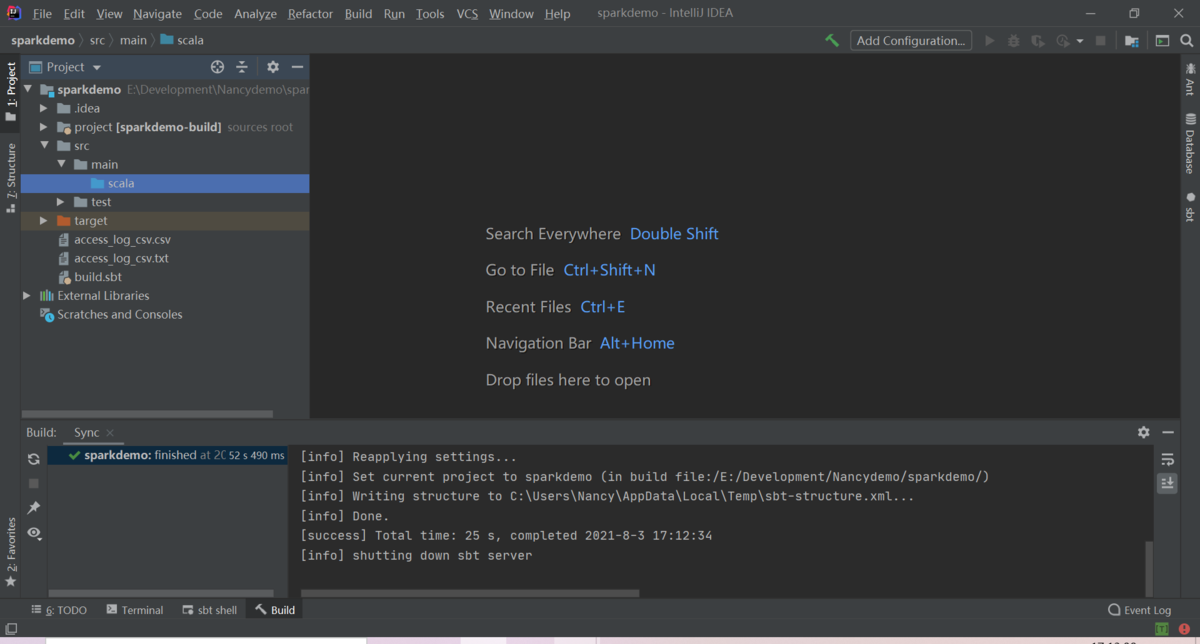1200x644 pixels.
Task: Switch to the sbt shell tab
Action: coord(209,610)
